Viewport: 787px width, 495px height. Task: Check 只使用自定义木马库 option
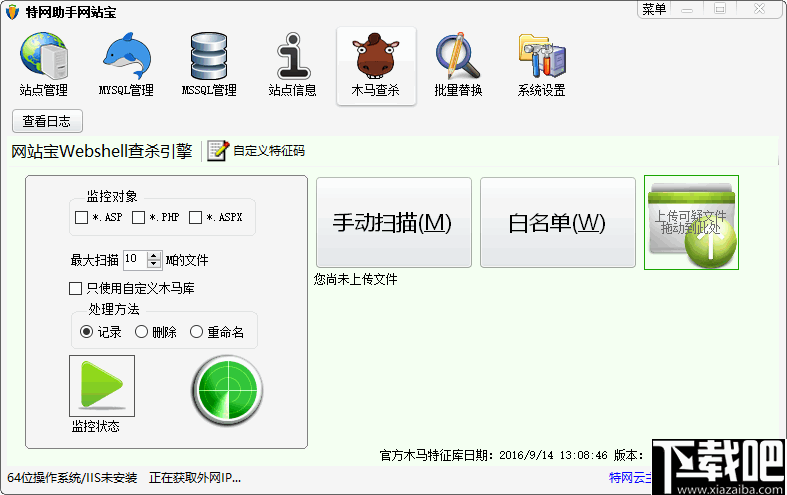(75, 288)
